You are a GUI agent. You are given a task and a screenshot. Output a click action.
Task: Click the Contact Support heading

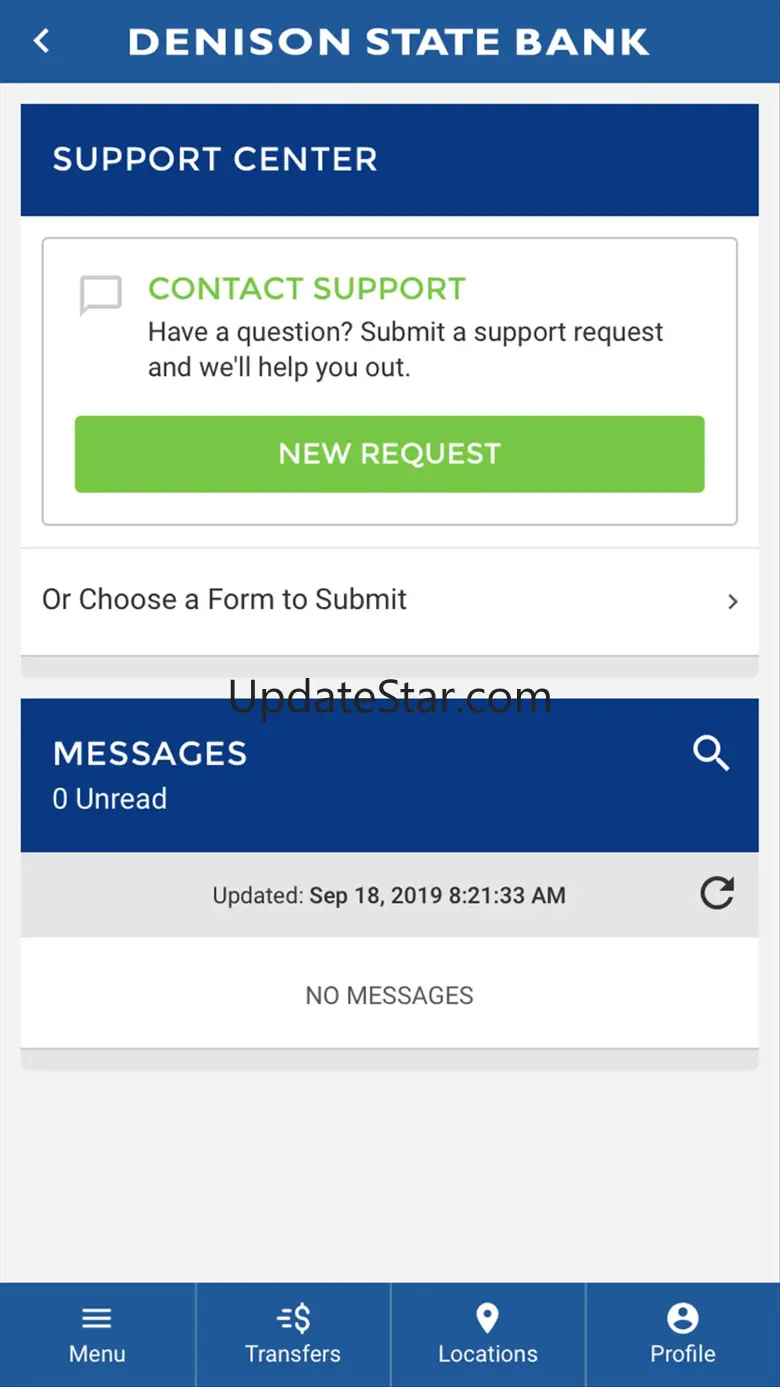(306, 289)
